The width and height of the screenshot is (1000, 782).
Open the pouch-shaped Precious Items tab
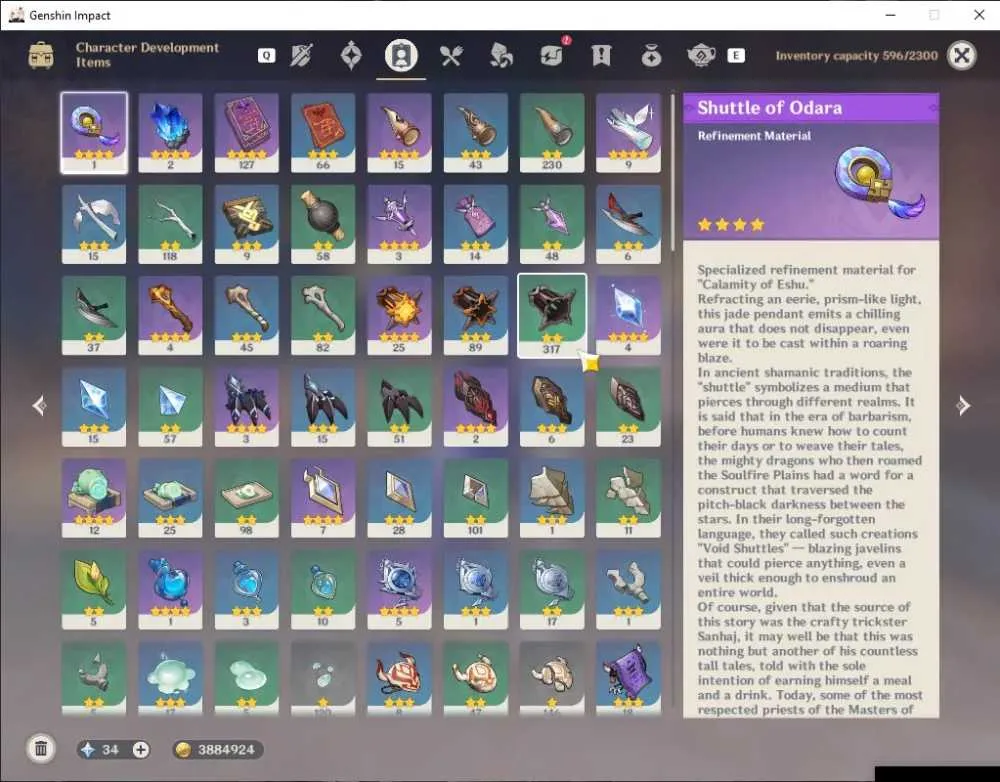(x=651, y=56)
